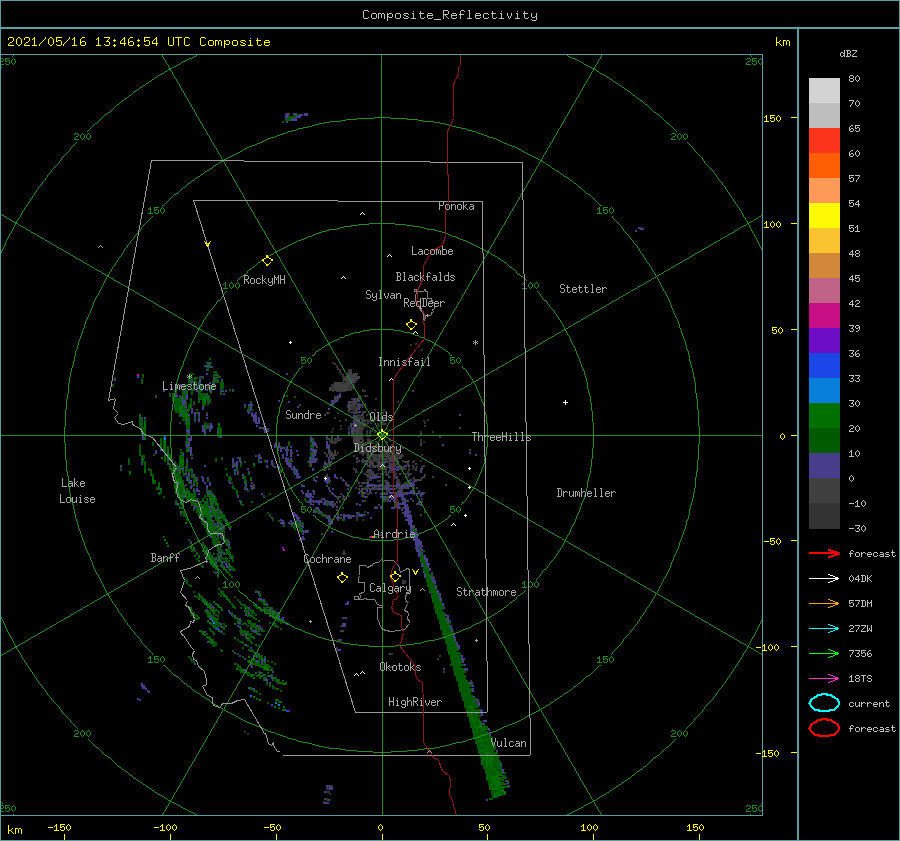Click the Vulcan label

click(509, 743)
